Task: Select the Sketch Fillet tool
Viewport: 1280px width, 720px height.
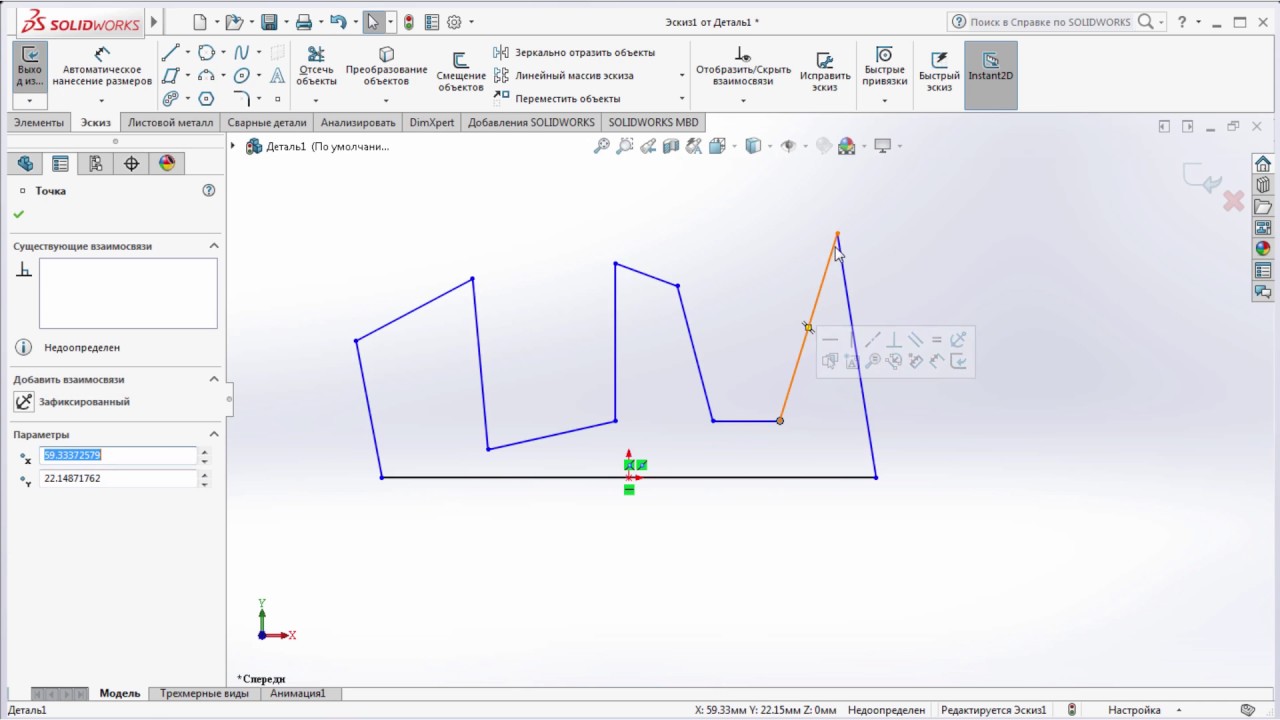Action: (241, 99)
